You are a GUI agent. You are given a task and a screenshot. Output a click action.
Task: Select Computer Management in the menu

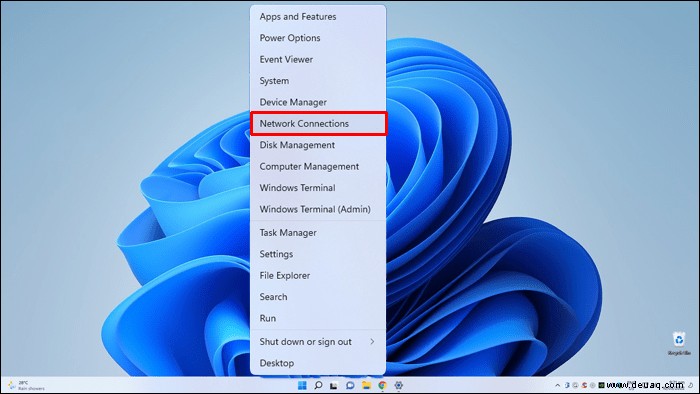(318, 166)
